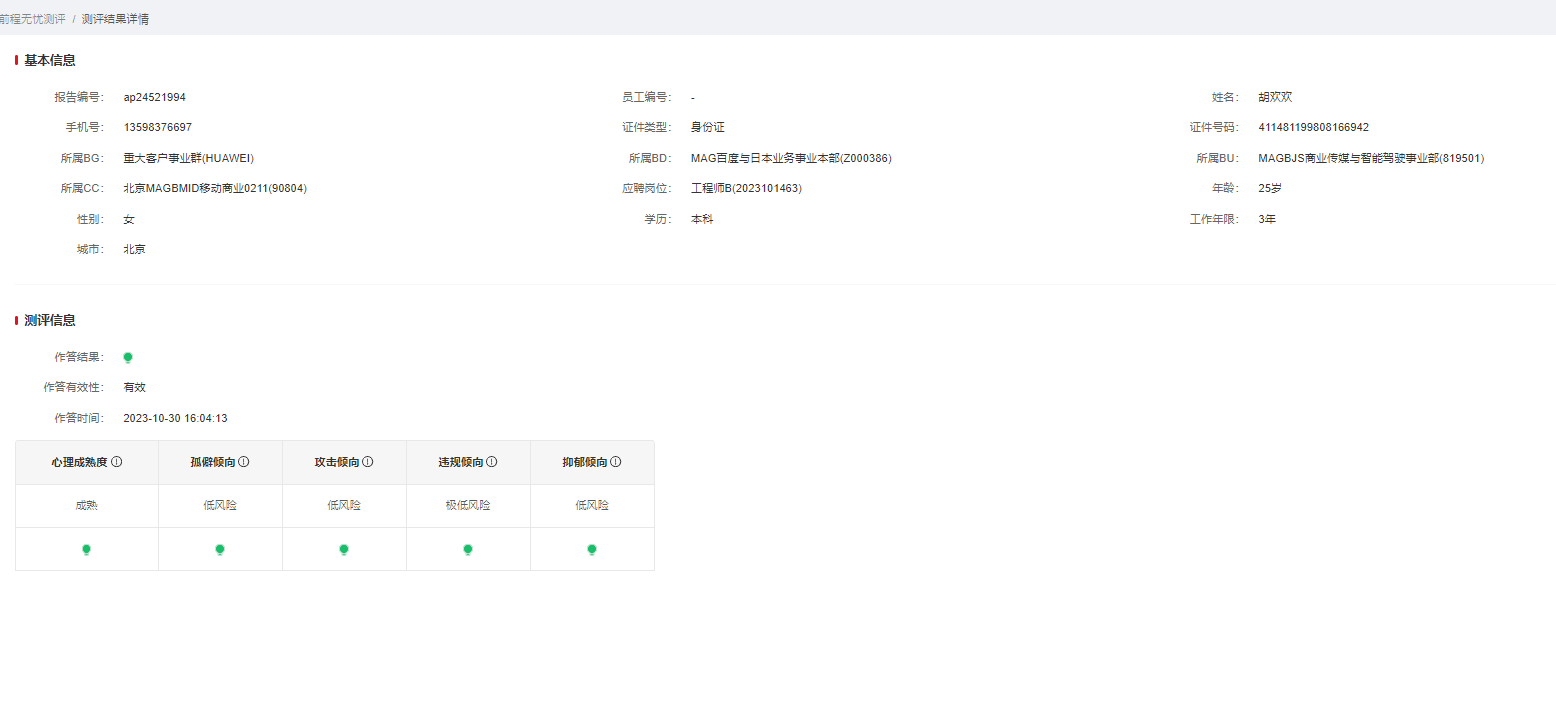Click phone number 13598376697
Screen dimensions: 1556x720
click(x=157, y=127)
